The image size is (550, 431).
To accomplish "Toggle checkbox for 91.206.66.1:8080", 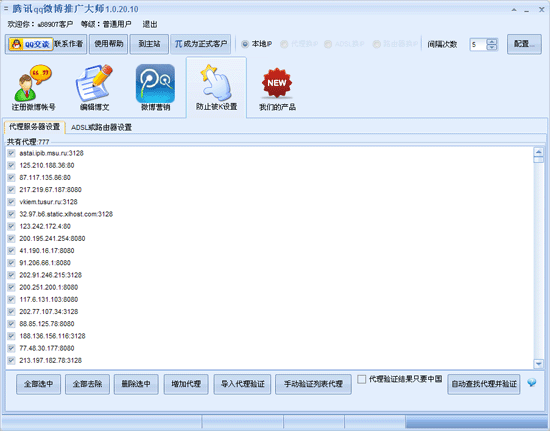I will tap(11, 263).
